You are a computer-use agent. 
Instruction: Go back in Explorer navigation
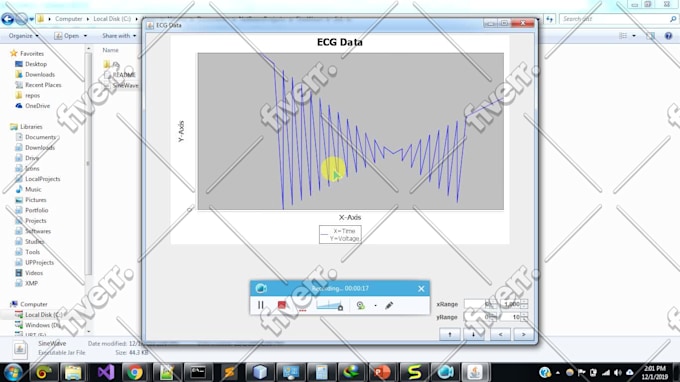tap(7, 19)
